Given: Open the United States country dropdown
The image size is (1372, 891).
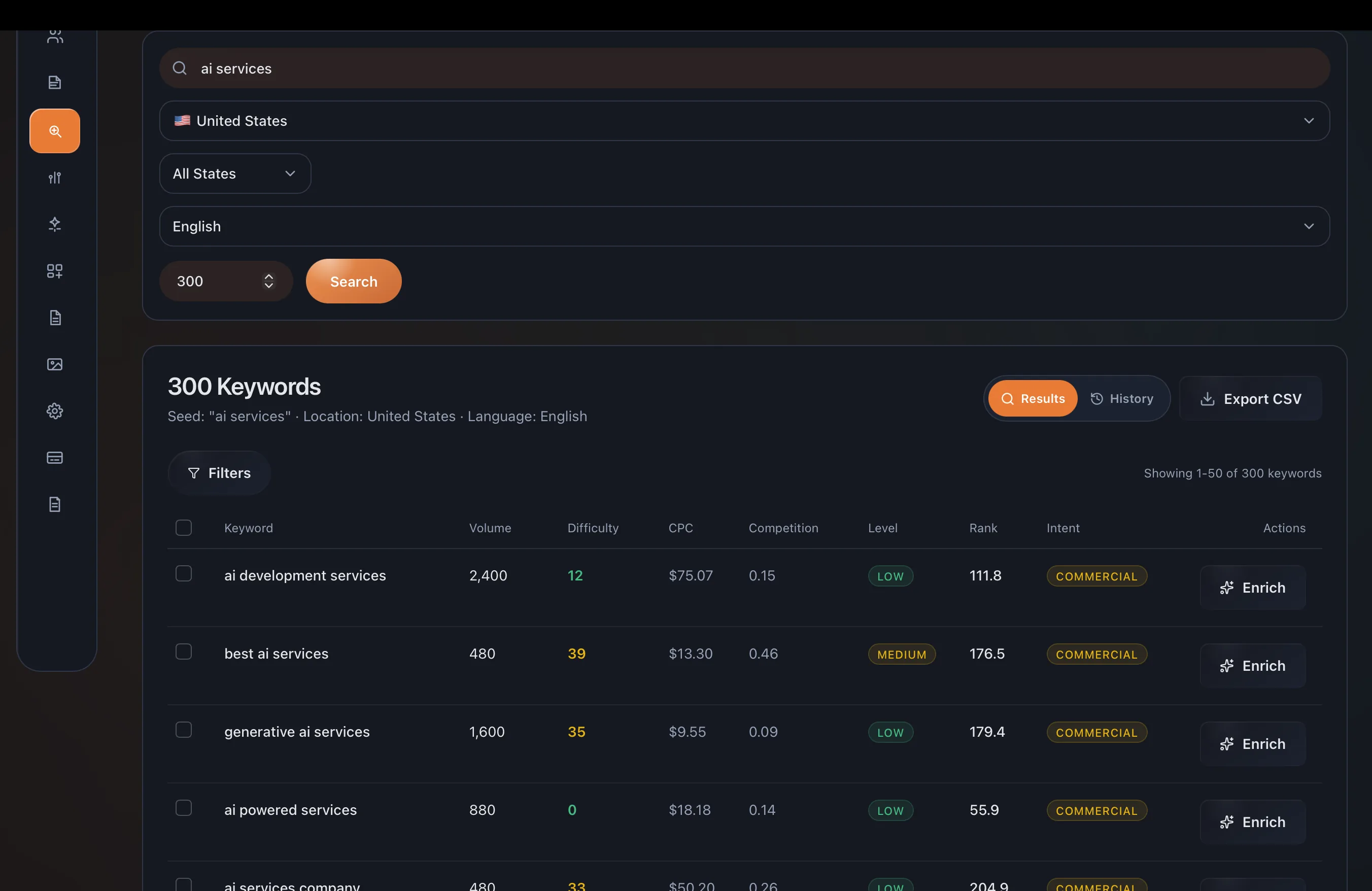Looking at the screenshot, I should 744,121.
